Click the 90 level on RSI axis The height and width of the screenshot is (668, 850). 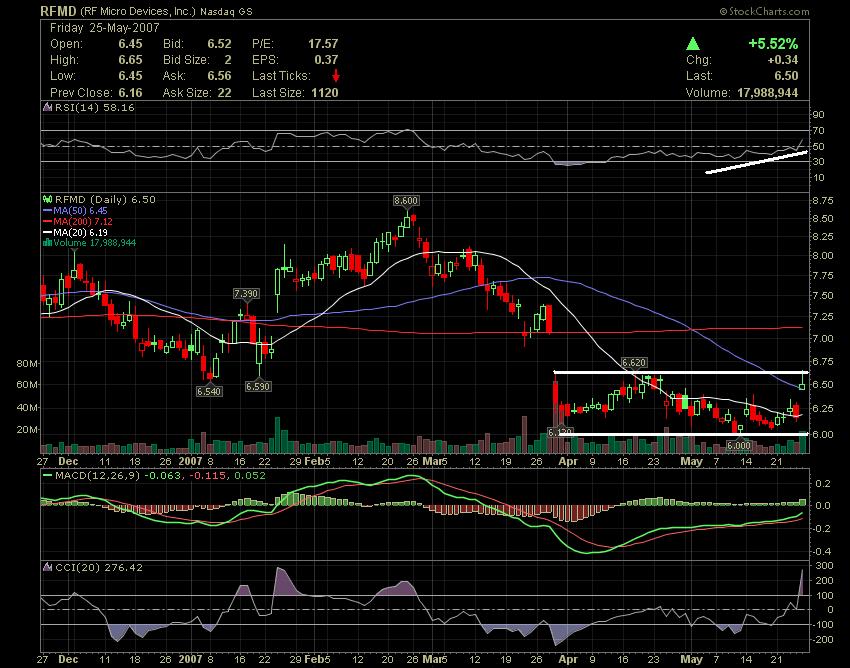818,114
